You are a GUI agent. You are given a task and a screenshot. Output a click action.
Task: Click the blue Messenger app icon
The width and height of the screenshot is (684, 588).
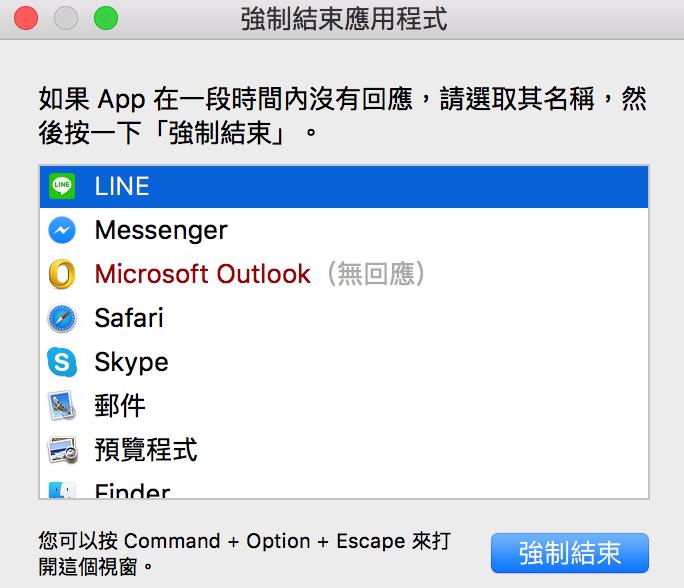tap(62, 230)
